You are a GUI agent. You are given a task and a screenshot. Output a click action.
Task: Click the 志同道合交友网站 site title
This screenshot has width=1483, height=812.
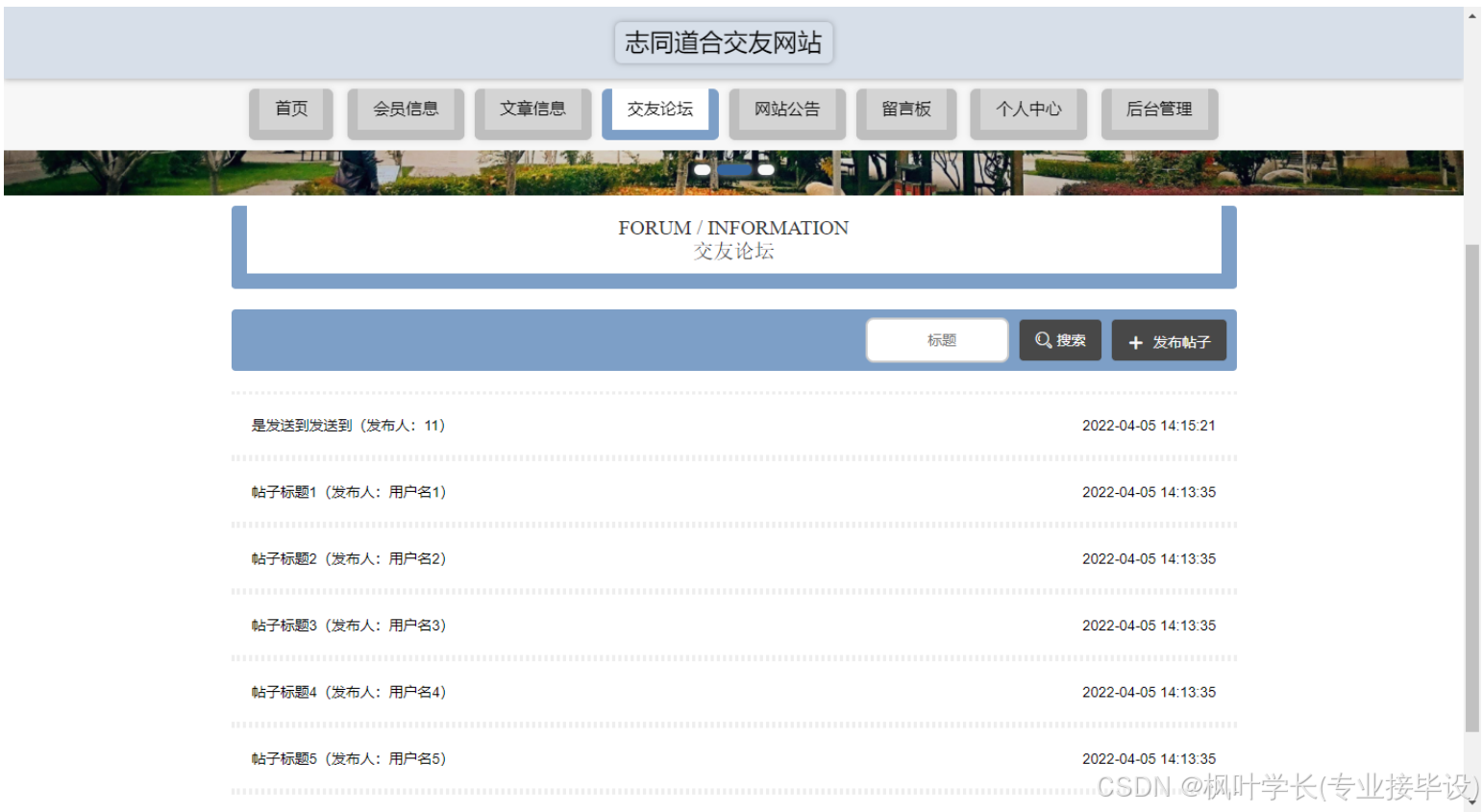tap(724, 42)
